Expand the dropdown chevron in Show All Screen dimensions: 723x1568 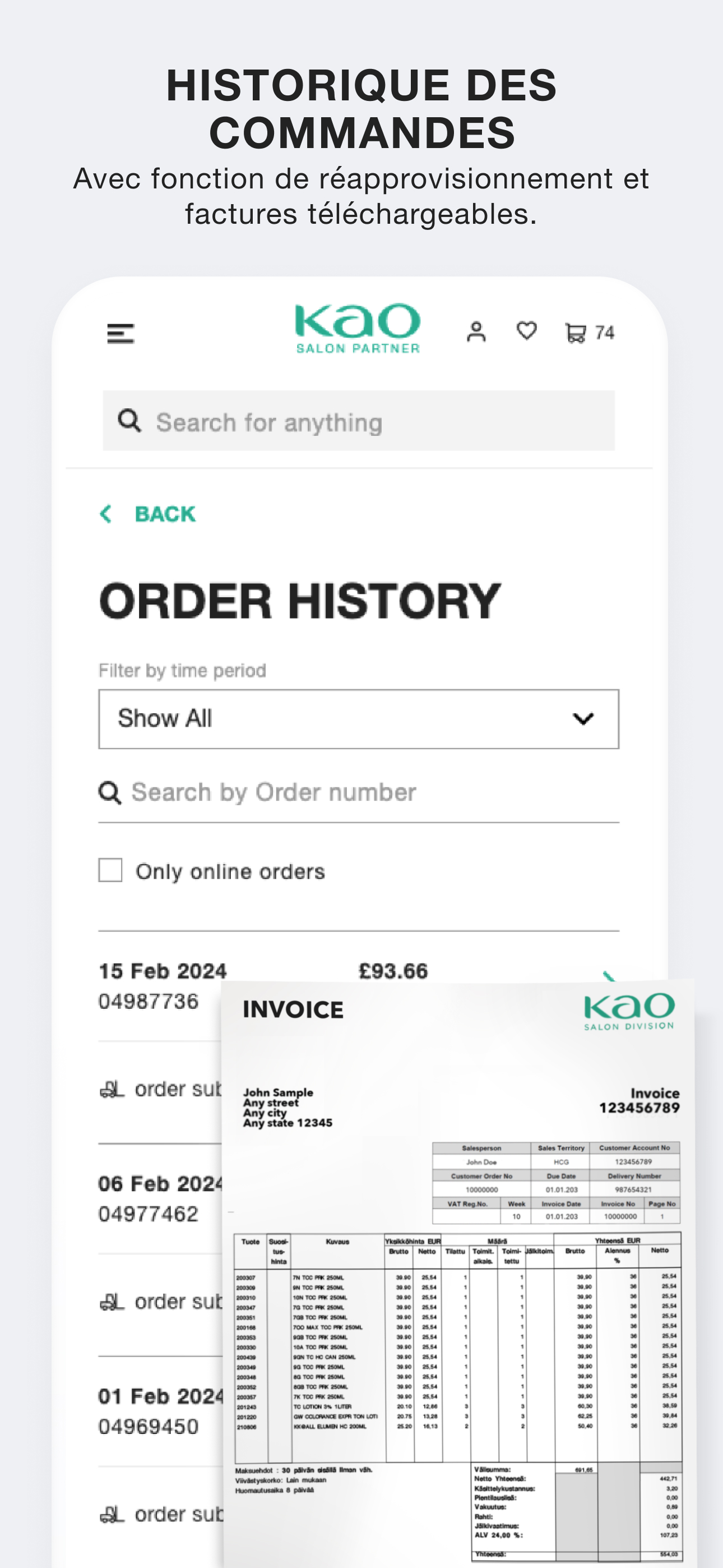[x=583, y=719]
